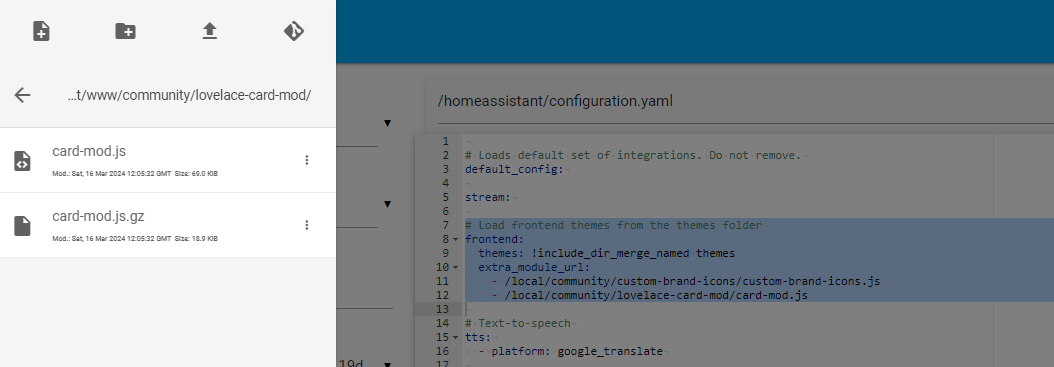Viewport: 1054px width, 367px height.
Task: Collapse the tts block fold arrow
Action: 456,337
